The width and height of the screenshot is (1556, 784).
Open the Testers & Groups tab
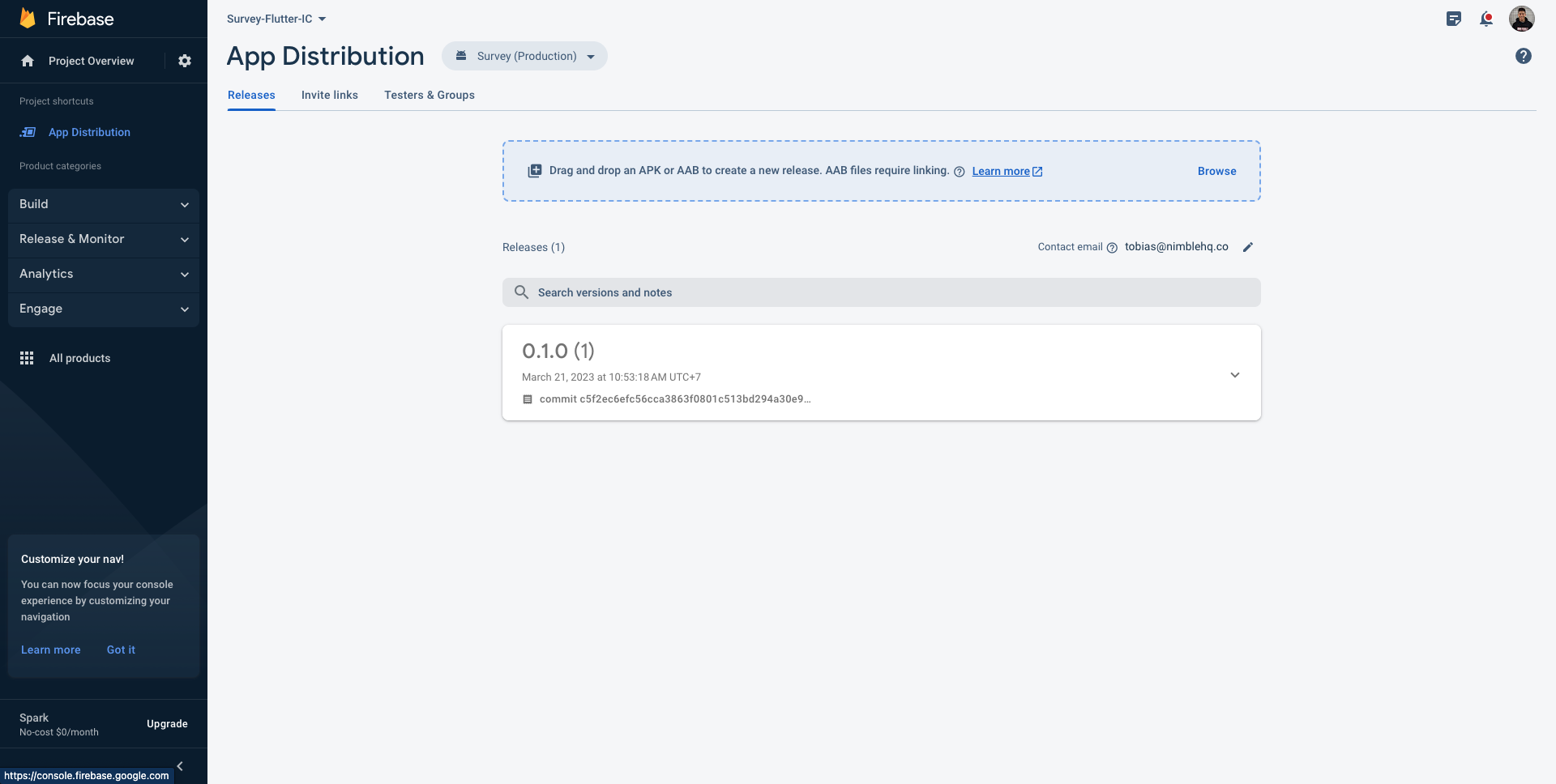coord(430,95)
